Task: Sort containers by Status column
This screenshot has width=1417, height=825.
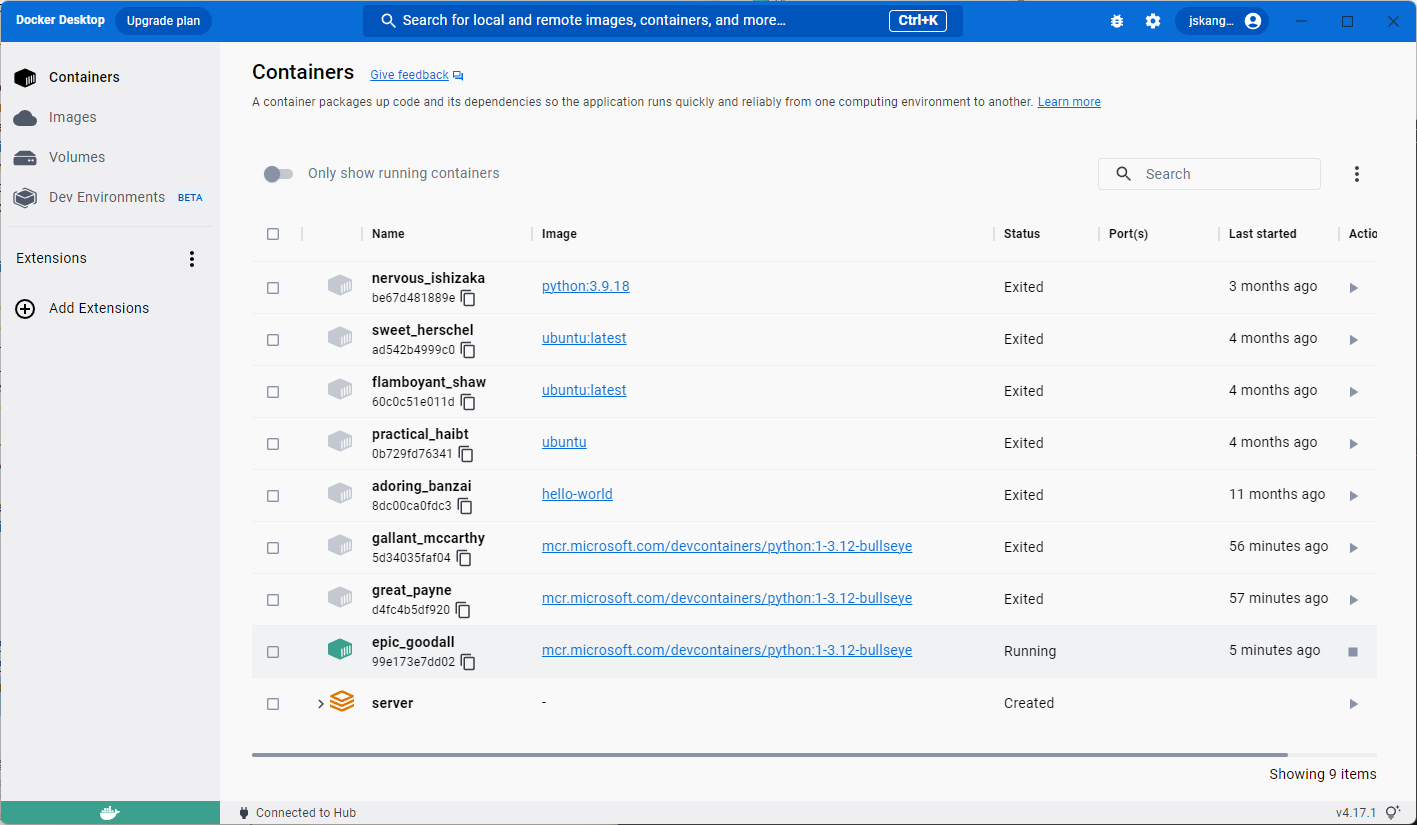Action: click(1022, 234)
